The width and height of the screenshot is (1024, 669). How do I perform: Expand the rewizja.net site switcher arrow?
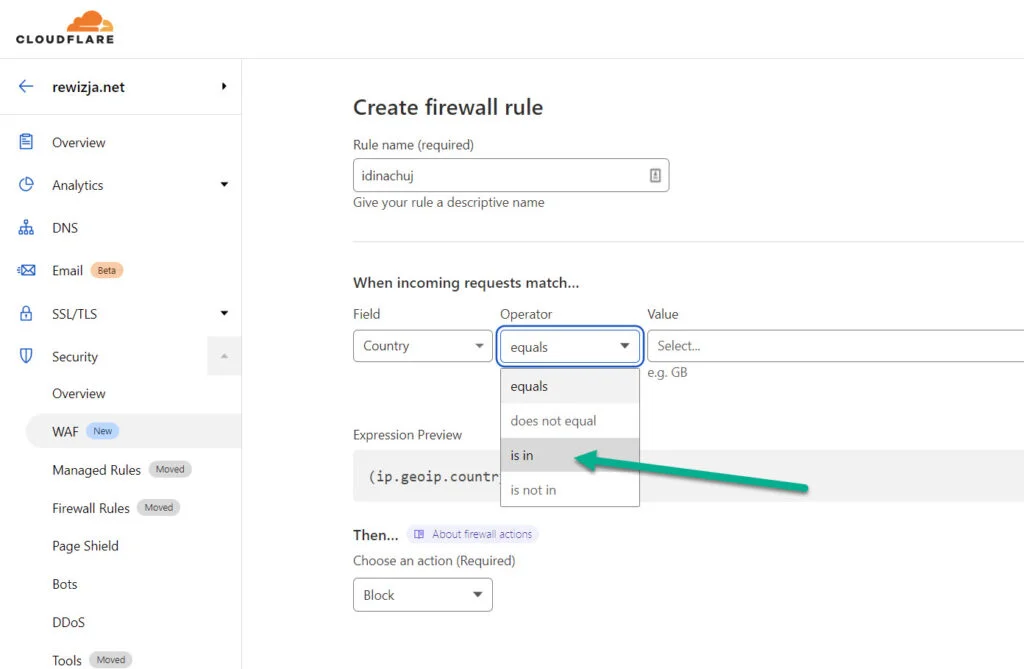point(224,86)
